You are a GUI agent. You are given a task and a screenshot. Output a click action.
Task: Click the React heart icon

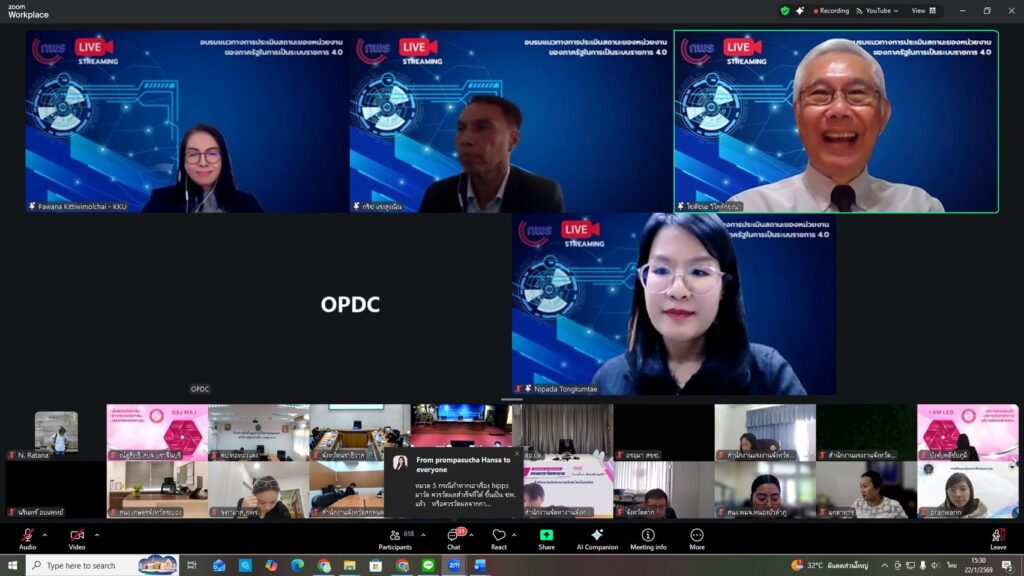498,538
